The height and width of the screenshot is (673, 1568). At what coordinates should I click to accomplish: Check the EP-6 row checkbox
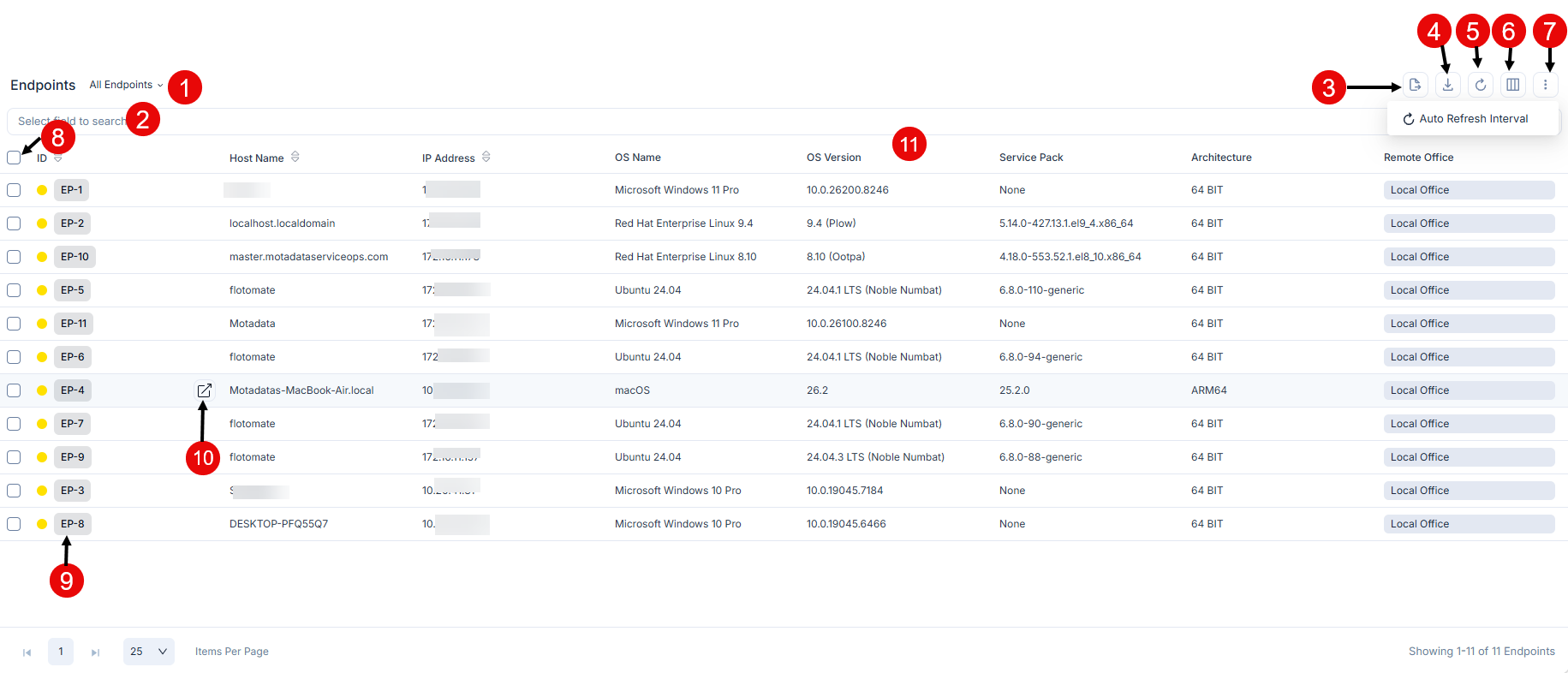[x=14, y=357]
